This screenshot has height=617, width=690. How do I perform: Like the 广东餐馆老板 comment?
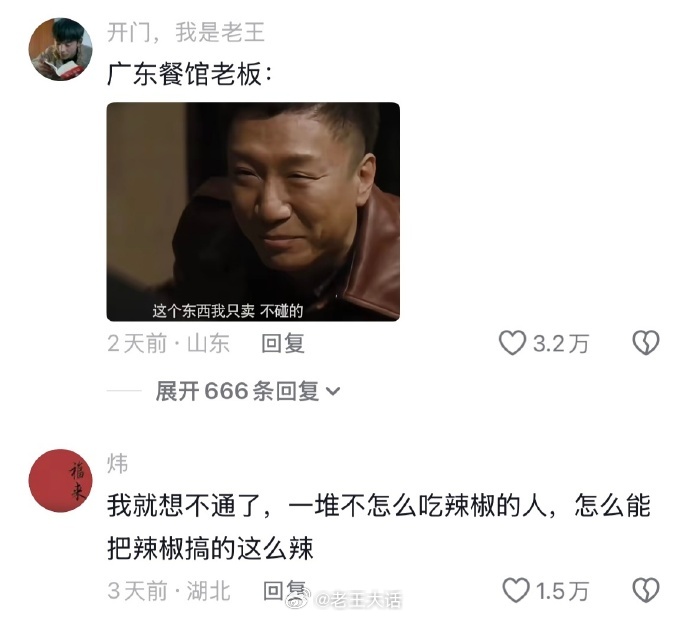(512, 343)
